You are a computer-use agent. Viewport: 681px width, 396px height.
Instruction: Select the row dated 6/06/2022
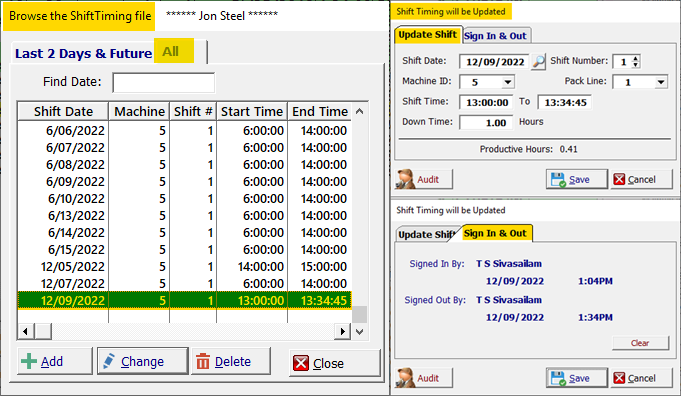(185, 131)
